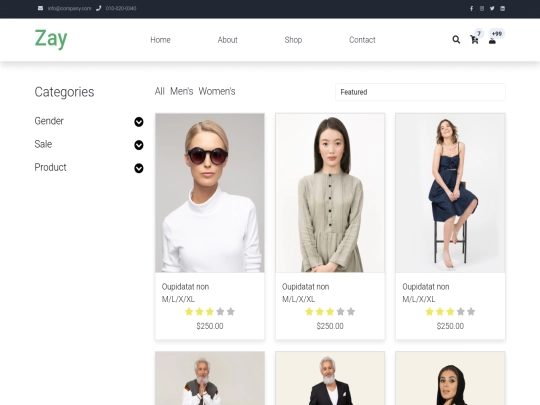The image size is (540, 405).
Task: Click the Categories heading
Action: [x=64, y=92]
